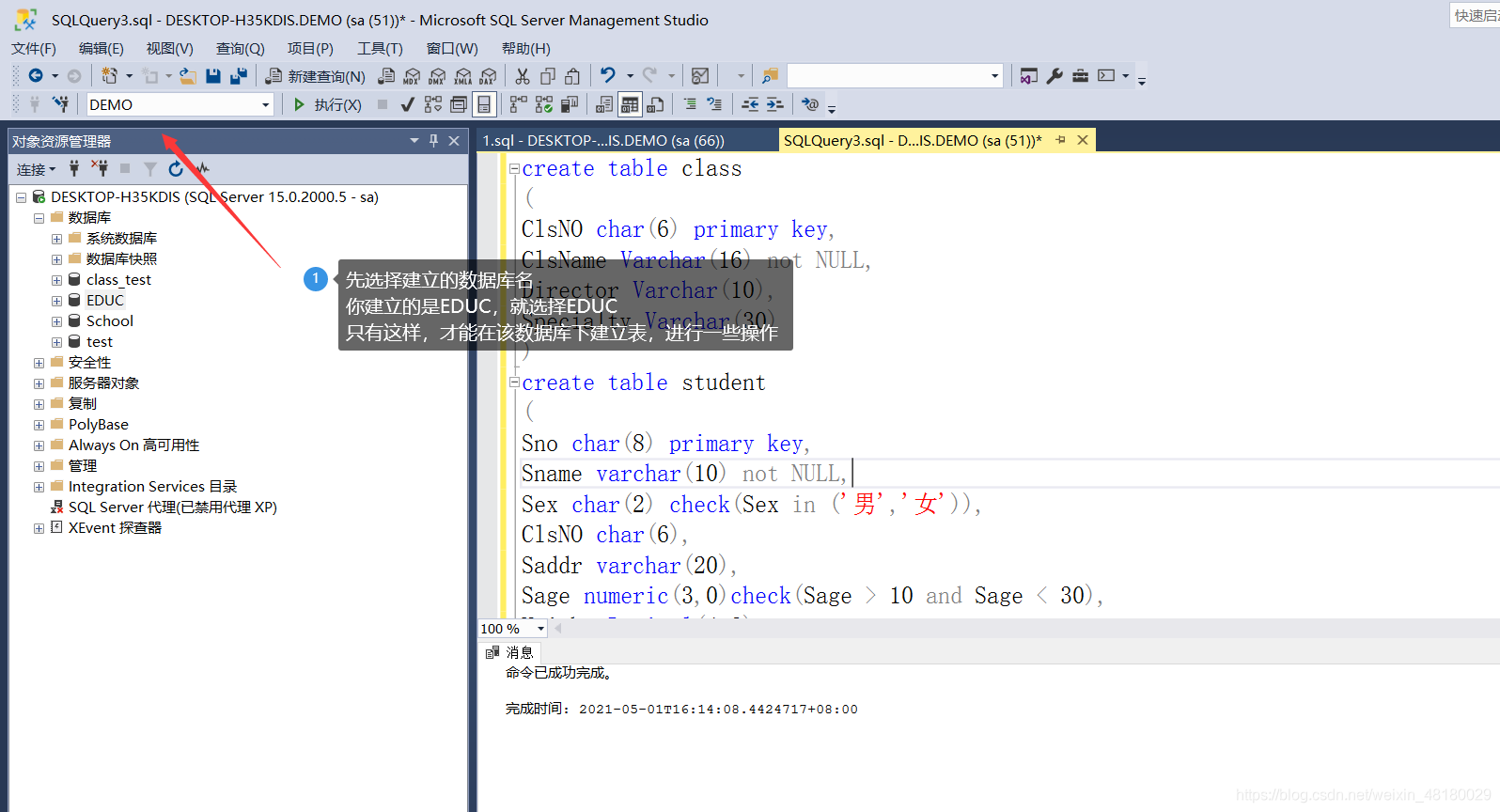
Task: Close the SQLQuery3.sql tab
Action: tap(1083, 140)
